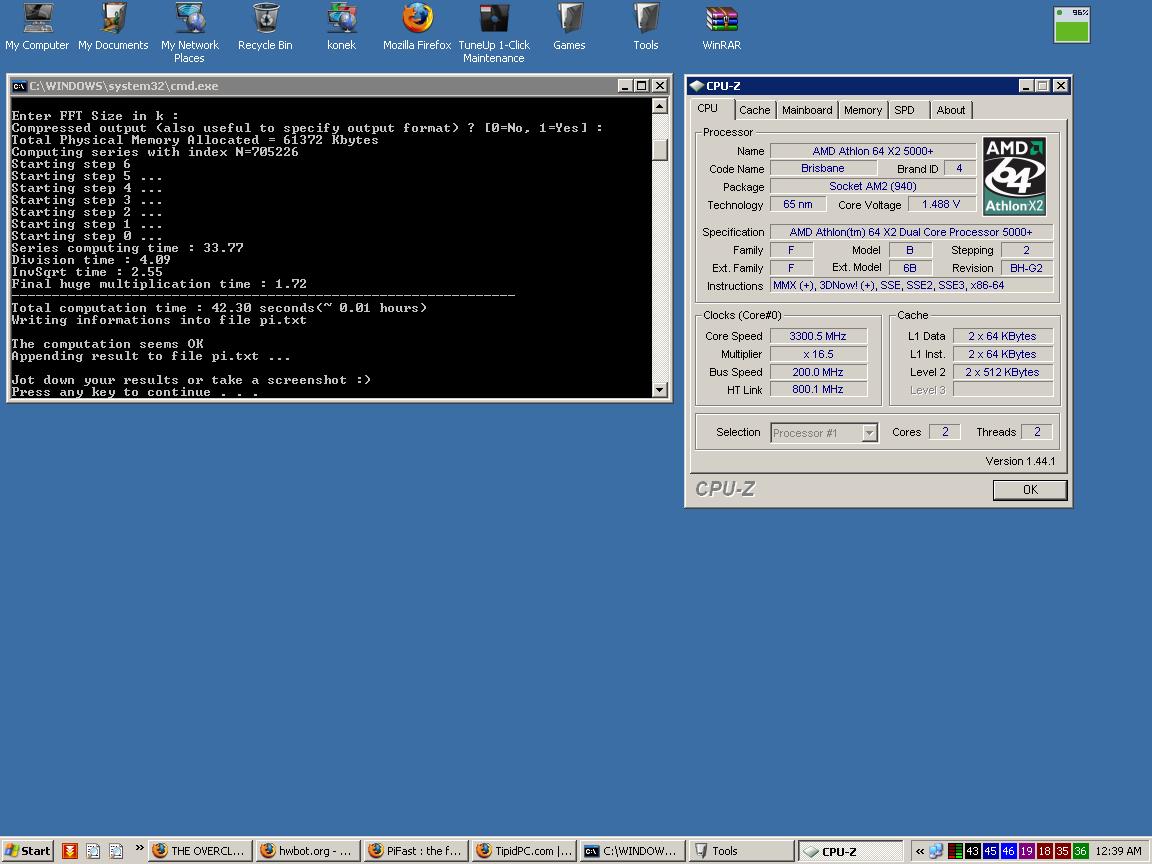Click Revision field BH-G2
The width and height of the screenshot is (1152, 864).
pos(1026,268)
